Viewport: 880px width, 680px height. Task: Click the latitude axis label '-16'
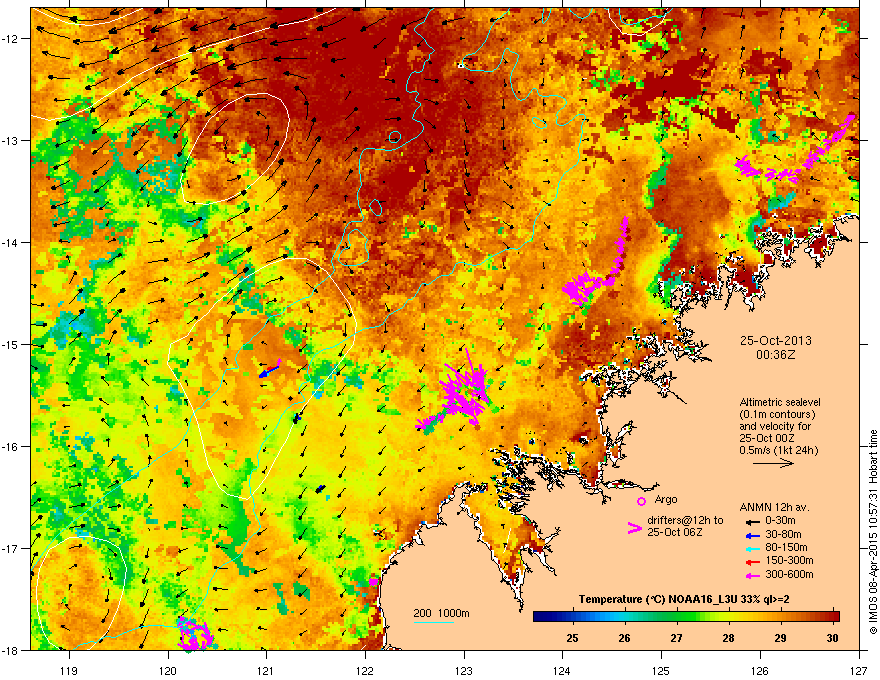click(x=11, y=447)
